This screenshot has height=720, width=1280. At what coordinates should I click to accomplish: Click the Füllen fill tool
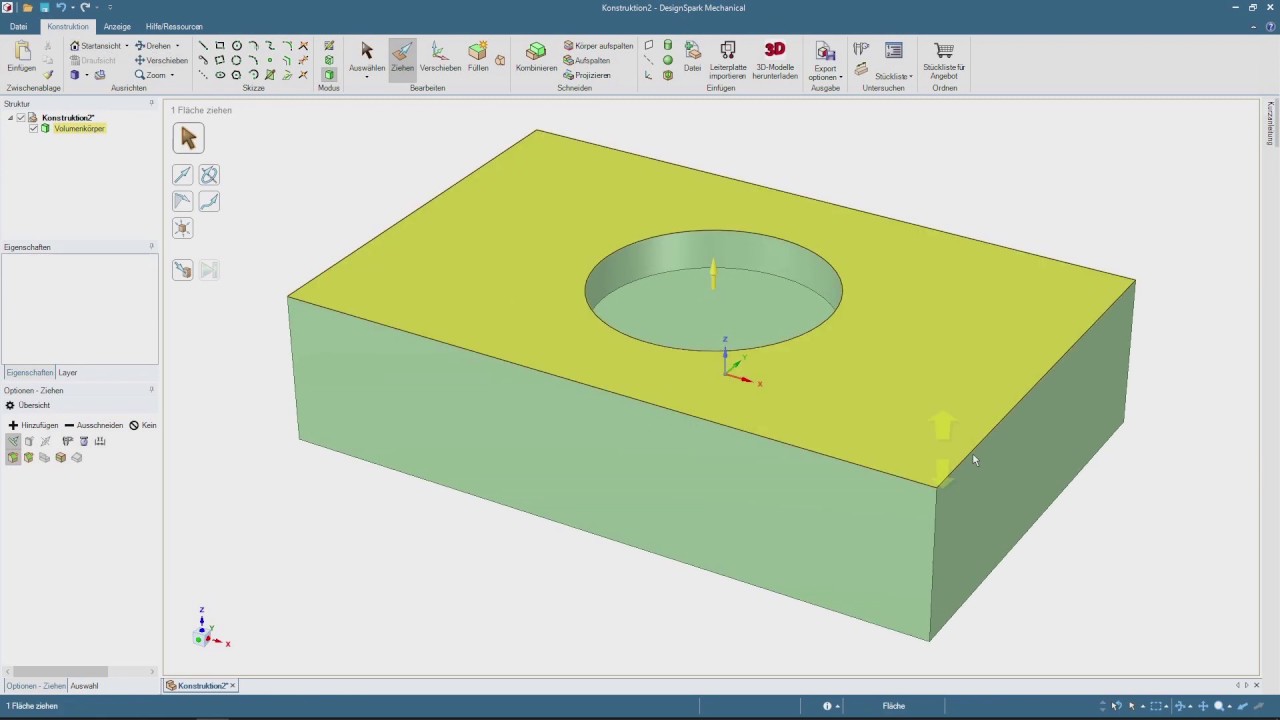click(478, 57)
